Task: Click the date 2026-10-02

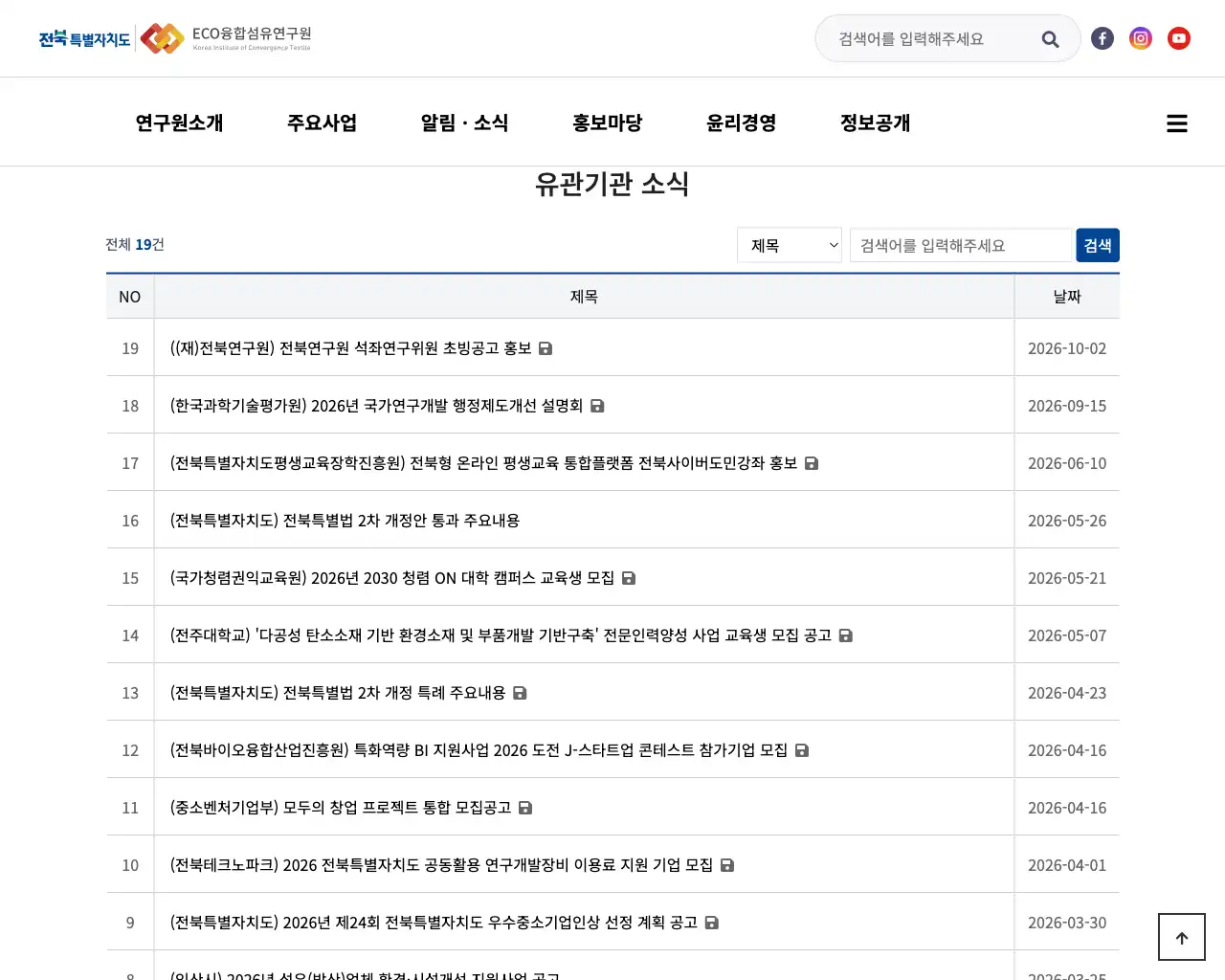Action: pyautogui.click(x=1067, y=348)
